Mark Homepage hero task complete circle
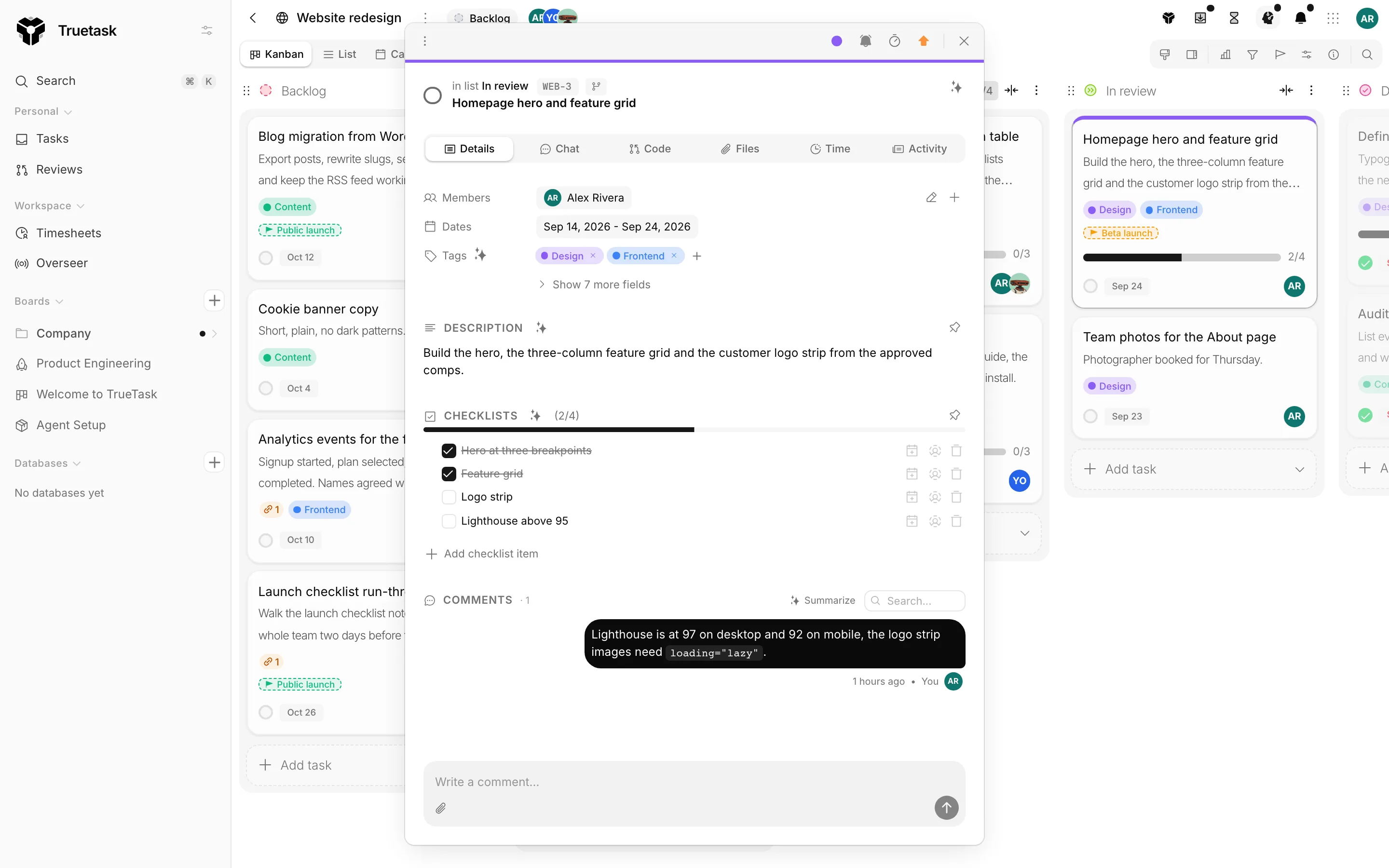Screen dimensions: 1389x868 click(432, 95)
